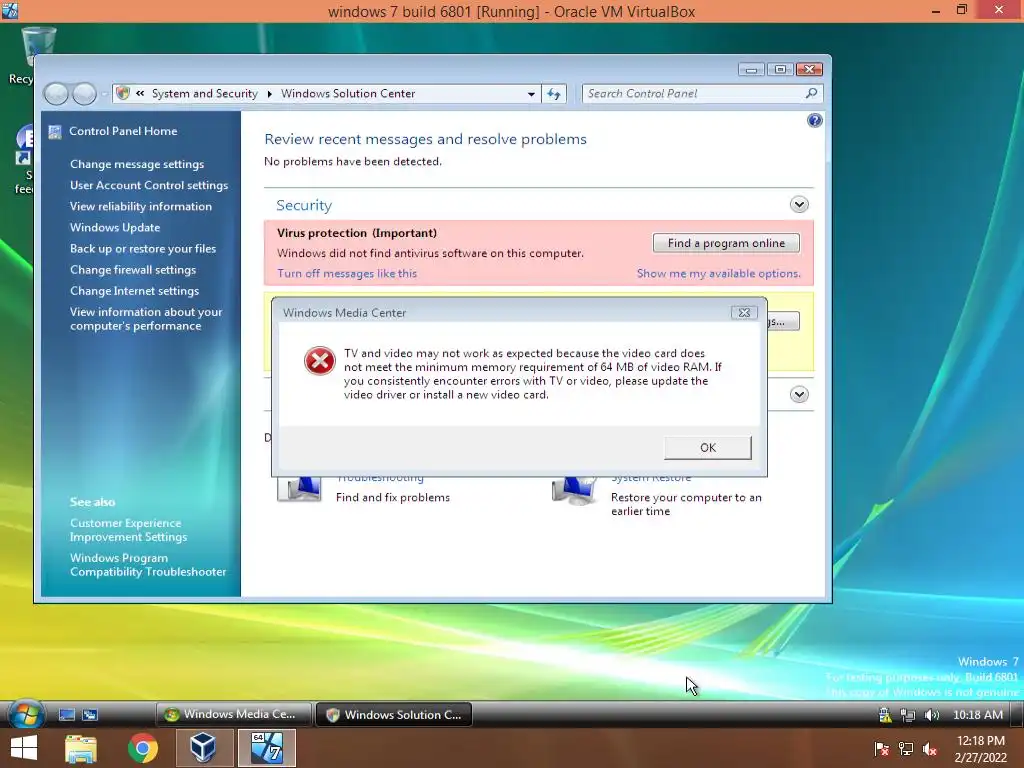Click the Troubleshooting computer icon
1024x768 pixels.
pyautogui.click(x=300, y=488)
